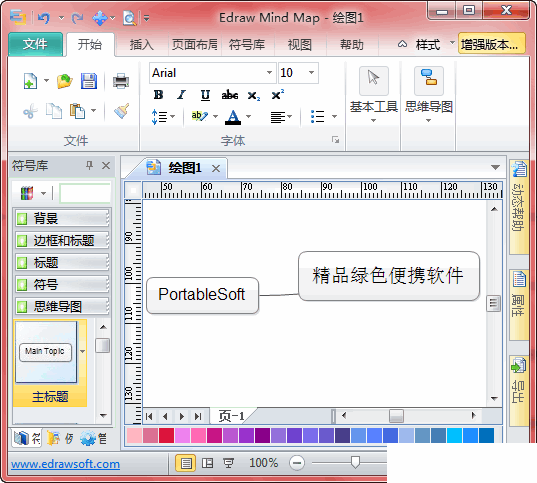Open the 基本工具 basic tools group

point(374,94)
